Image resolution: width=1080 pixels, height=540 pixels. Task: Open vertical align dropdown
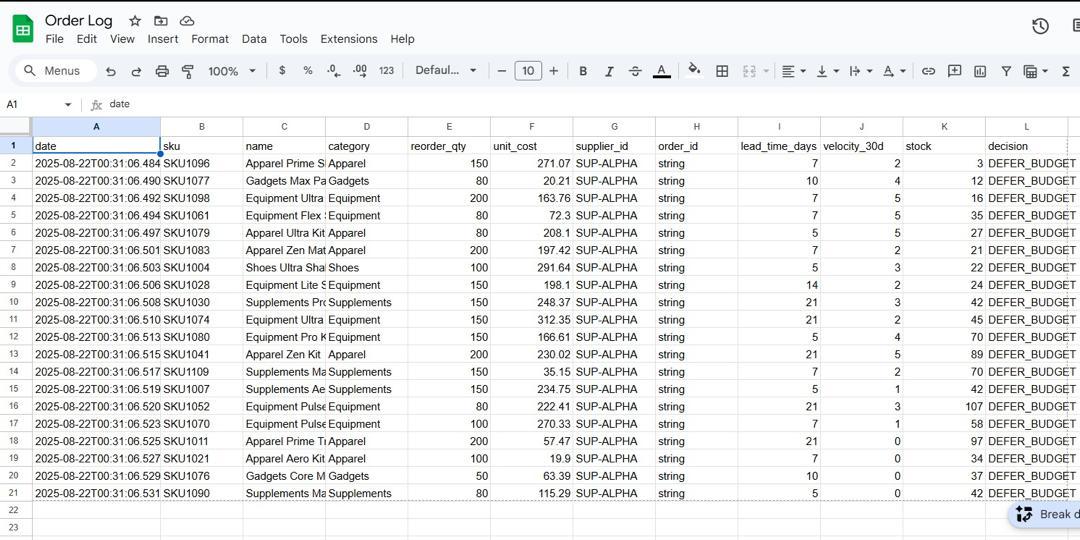click(827, 71)
